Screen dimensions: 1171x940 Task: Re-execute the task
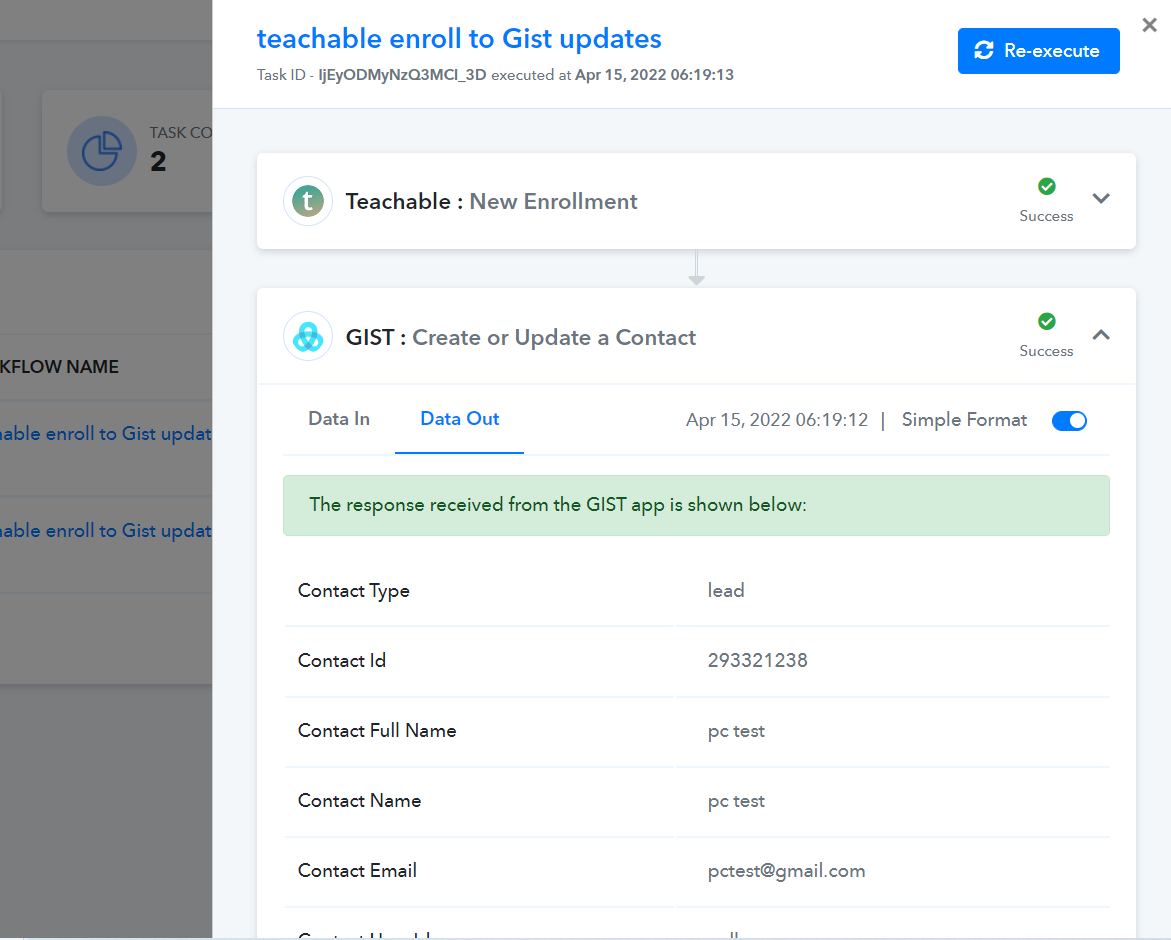(x=1038, y=51)
